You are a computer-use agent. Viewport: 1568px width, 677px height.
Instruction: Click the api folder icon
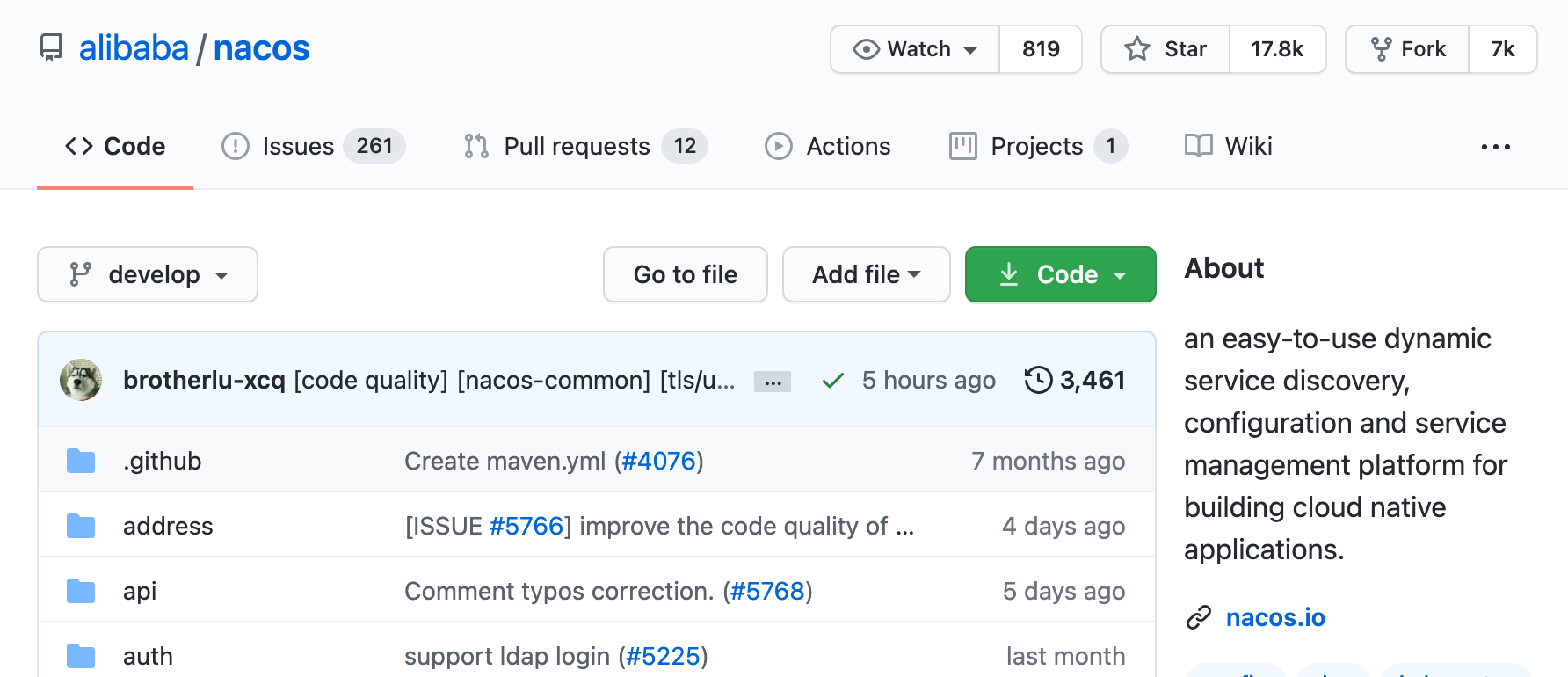[x=81, y=591]
